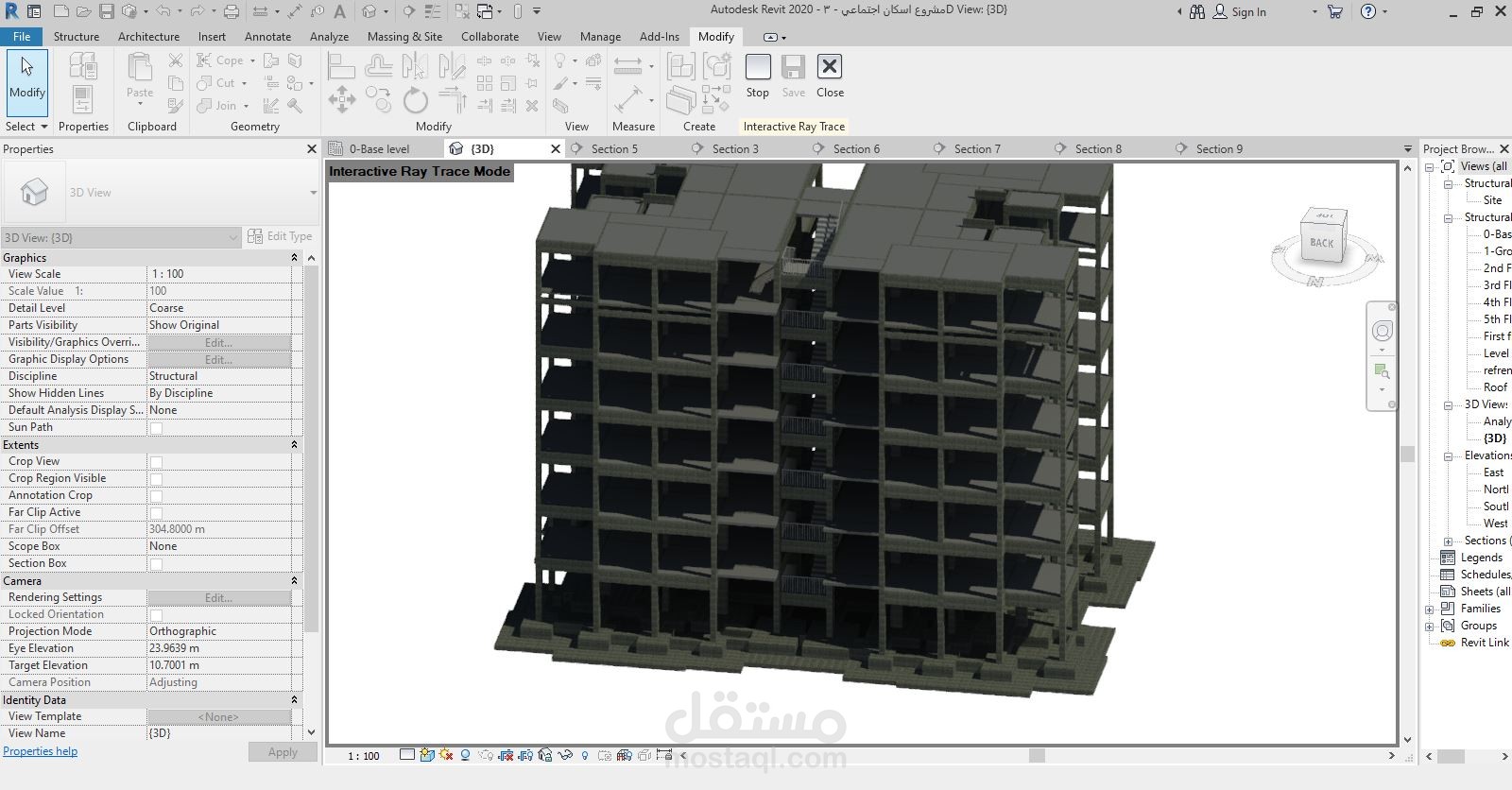Click the Text tool icon in quick access
The image size is (1512, 790).
click(339, 11)
